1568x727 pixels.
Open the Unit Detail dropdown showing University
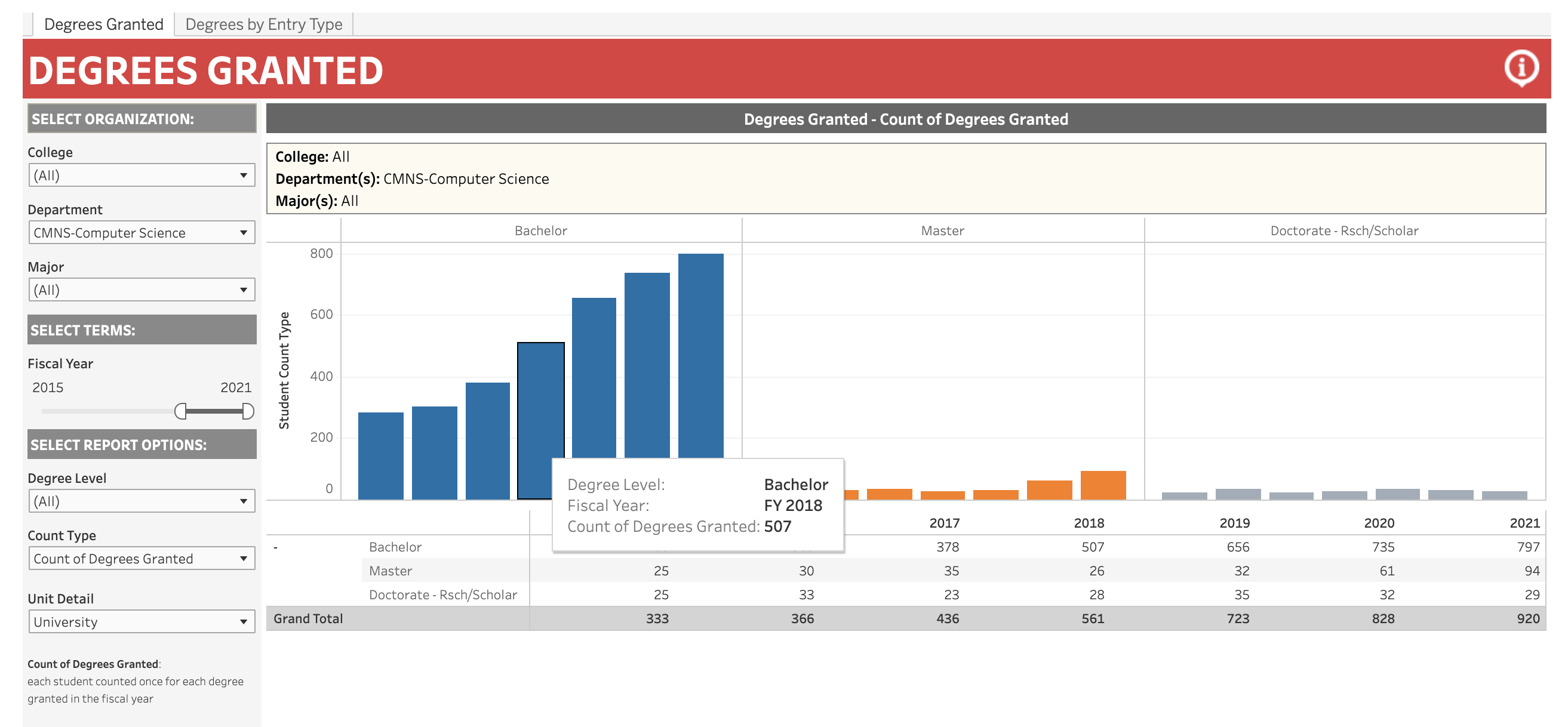click(142, 621)
